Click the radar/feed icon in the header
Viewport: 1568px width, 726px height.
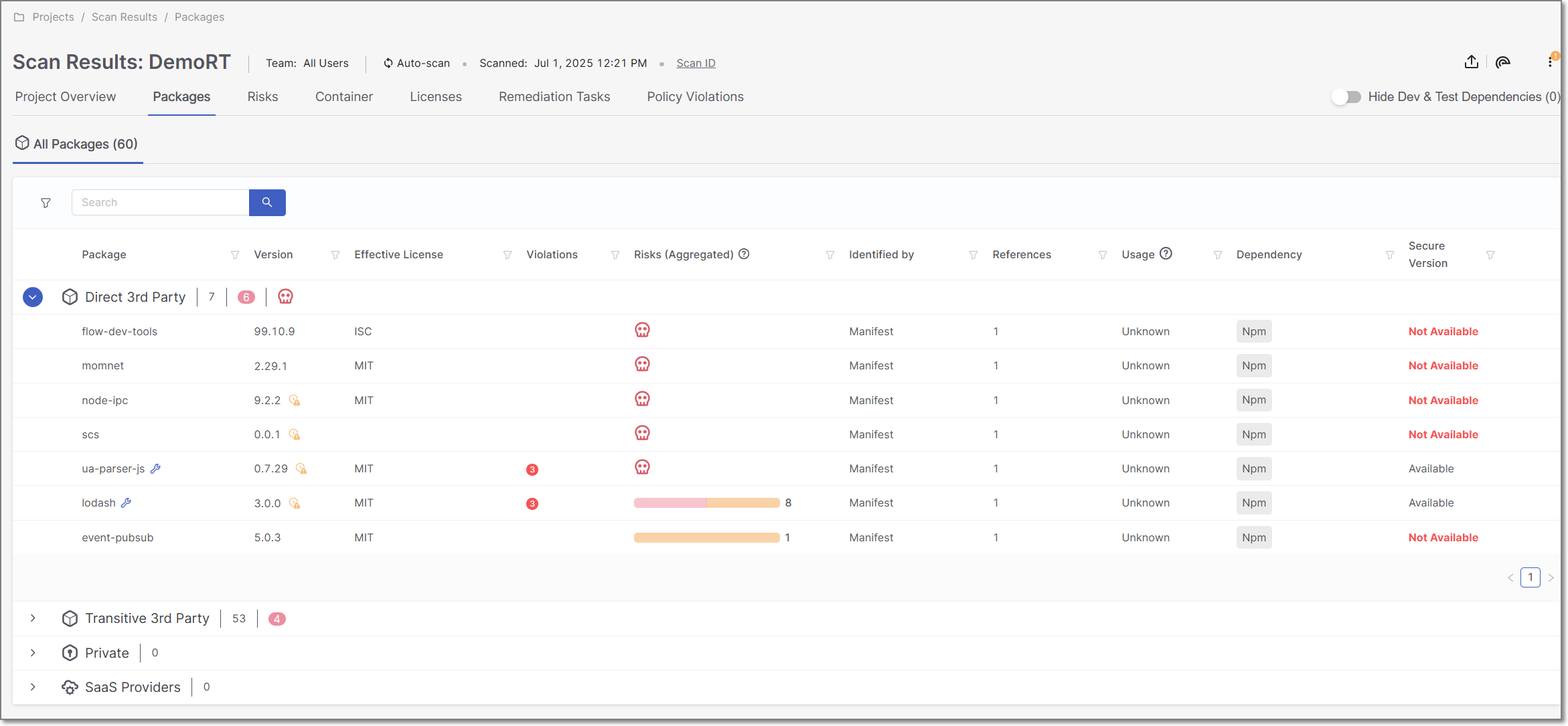coord(1503,62)
